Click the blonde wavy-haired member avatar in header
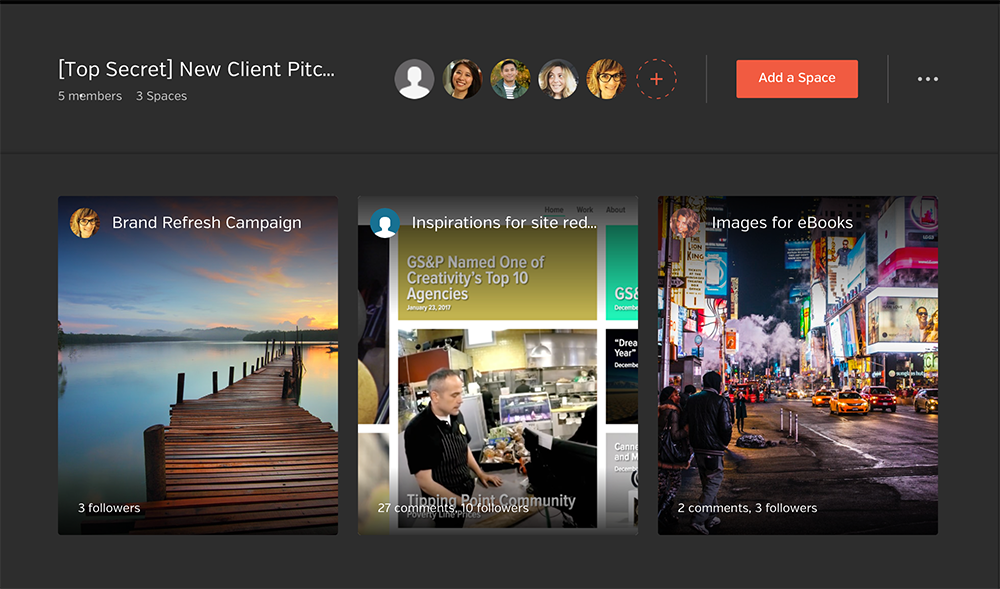 tap(558, 79)
